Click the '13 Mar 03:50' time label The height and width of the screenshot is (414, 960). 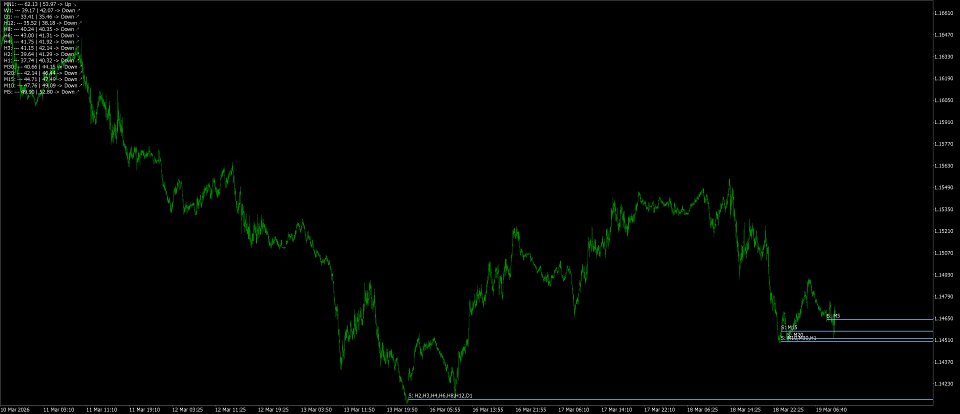pyautogui.click(x=319, y=409)
